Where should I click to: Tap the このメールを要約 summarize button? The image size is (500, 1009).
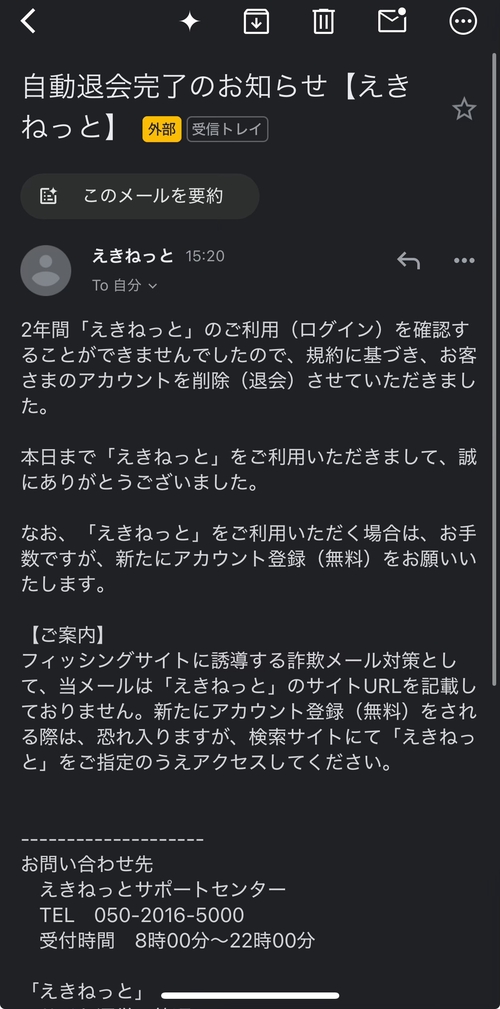[140, 196]
